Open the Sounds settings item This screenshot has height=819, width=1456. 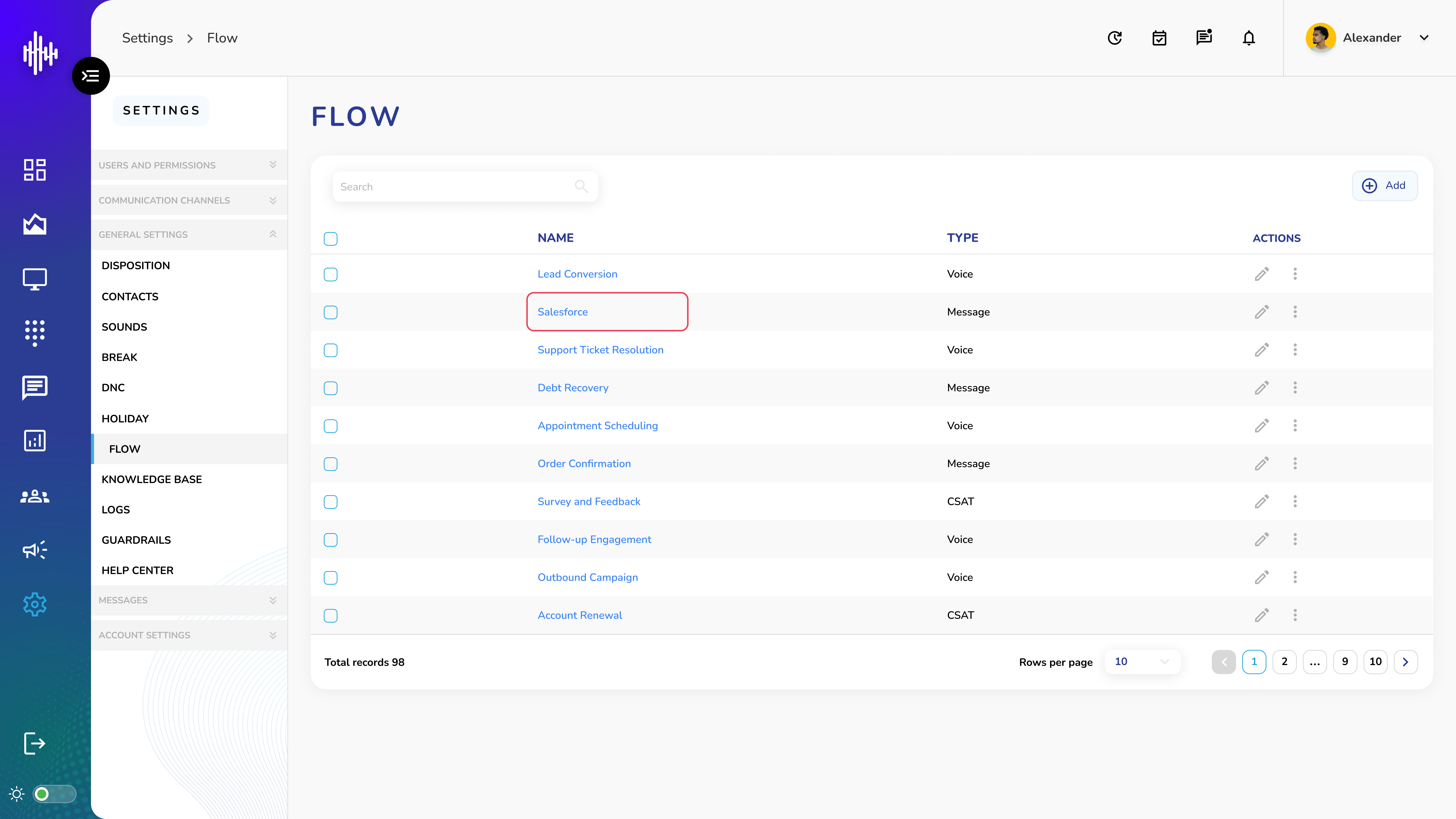click(124, 327)
